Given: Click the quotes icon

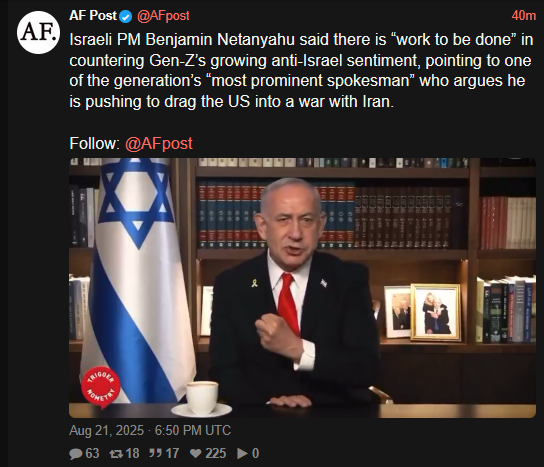Looking at the screenshot, I should [156, 453].
